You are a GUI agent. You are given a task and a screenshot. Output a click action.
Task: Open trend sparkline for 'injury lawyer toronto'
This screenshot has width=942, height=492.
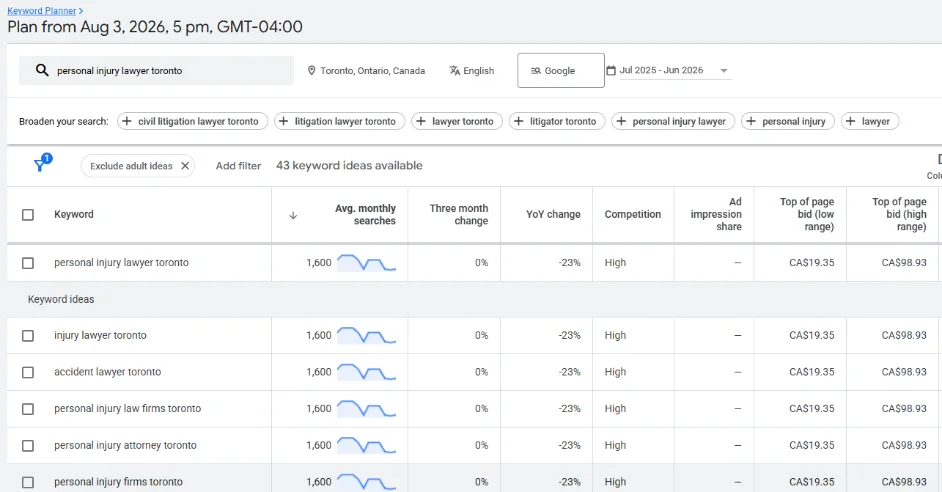pyautogui.click(x=366, y=335)
